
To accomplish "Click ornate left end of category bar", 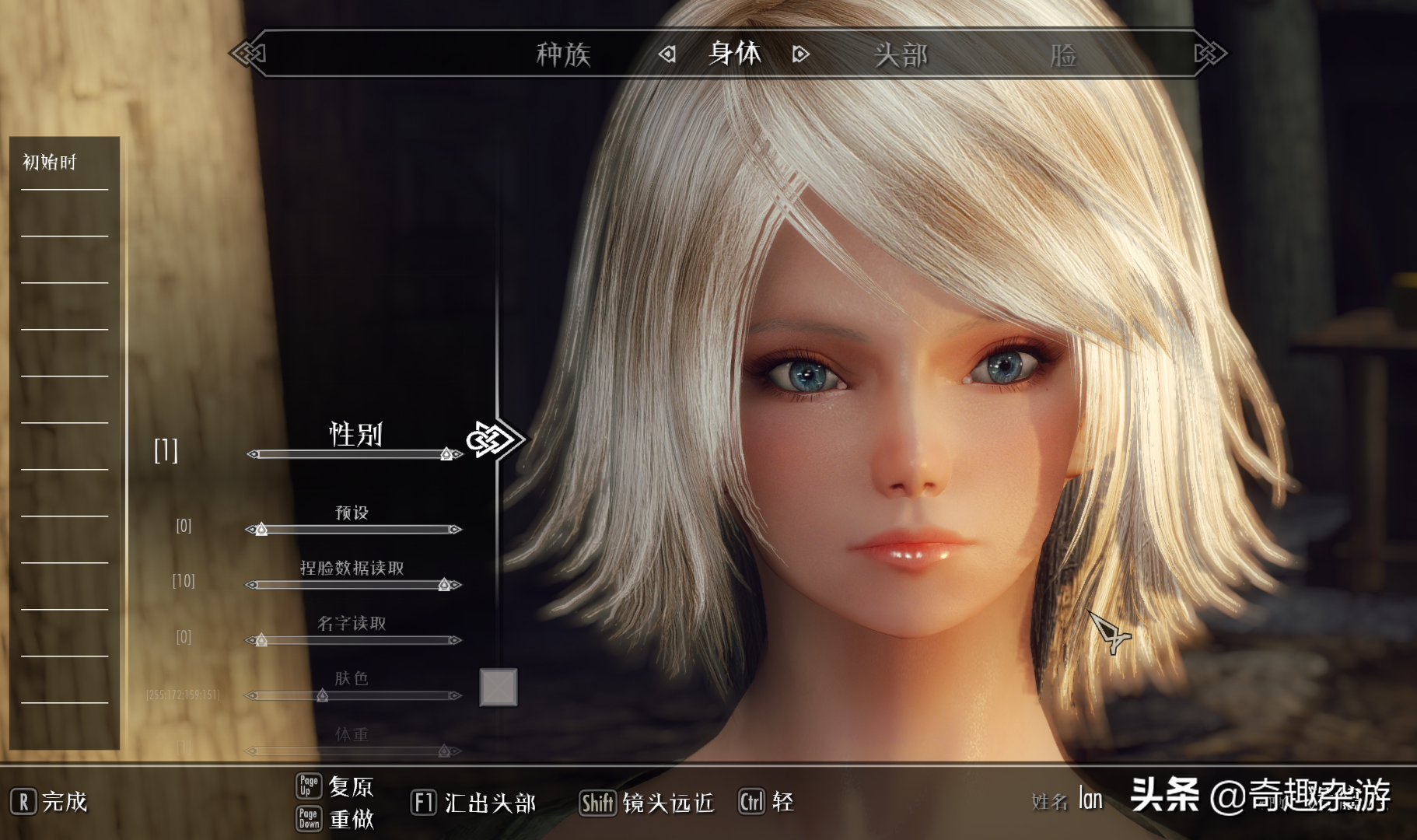I will point(247,54).
